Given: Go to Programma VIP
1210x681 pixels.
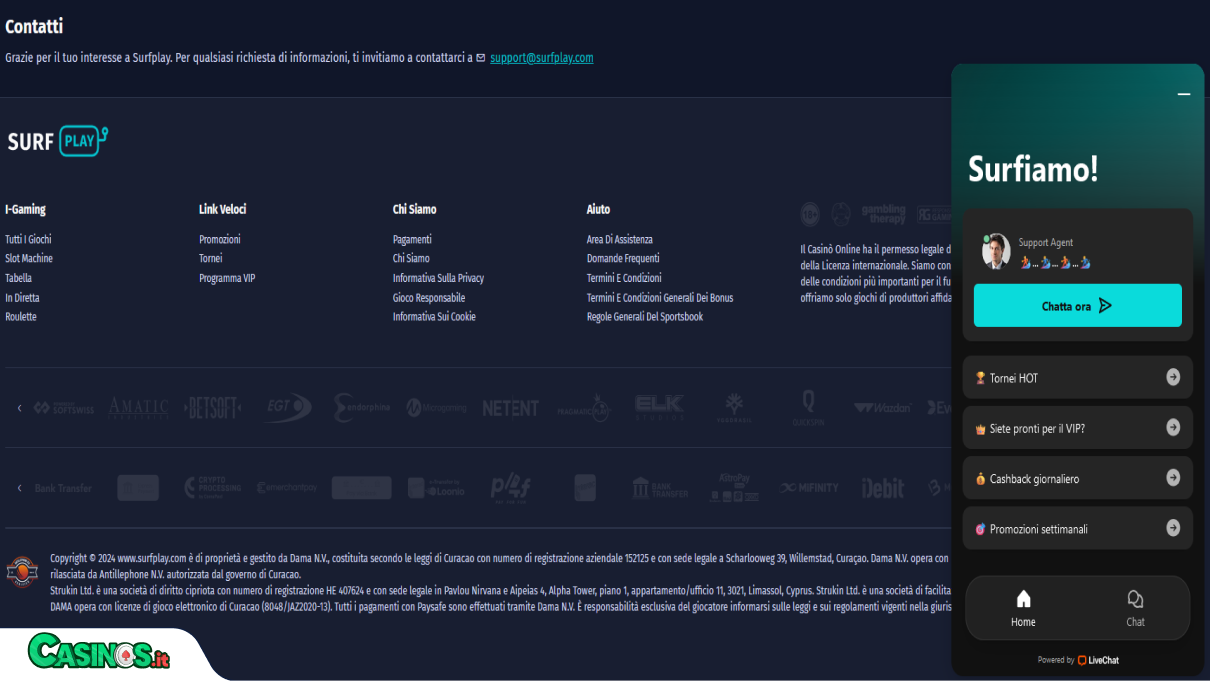Looking at the screenshot, I should [227, 278].
